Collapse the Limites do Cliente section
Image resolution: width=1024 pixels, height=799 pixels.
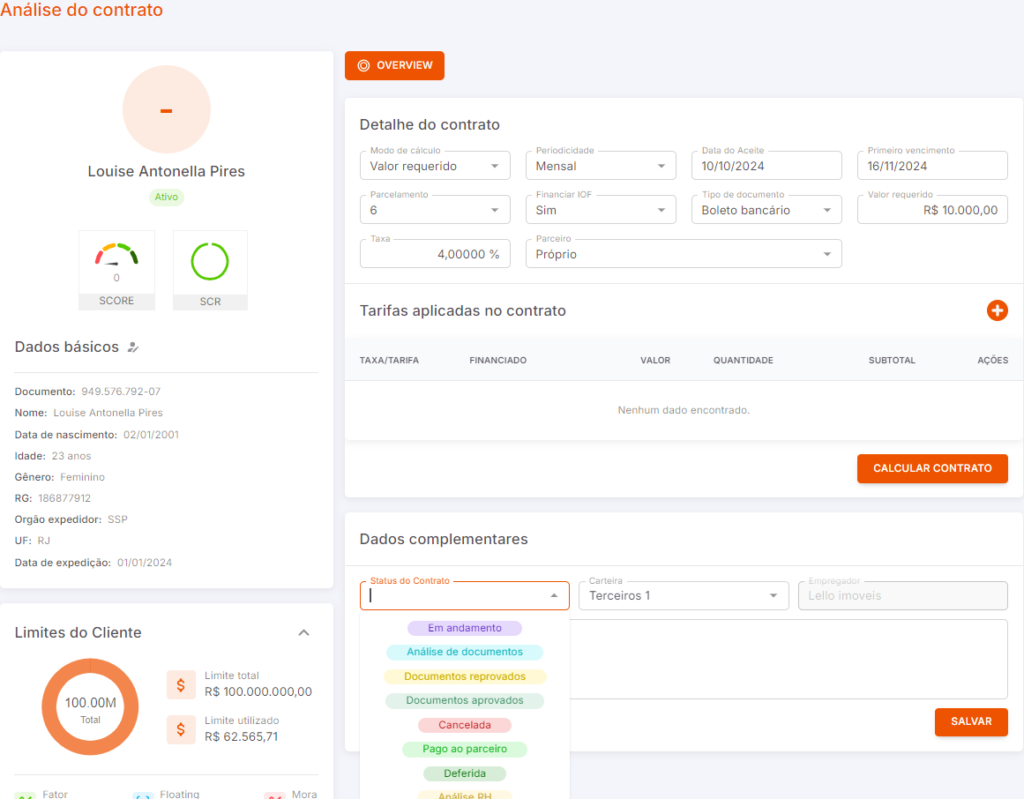(304, 632)
